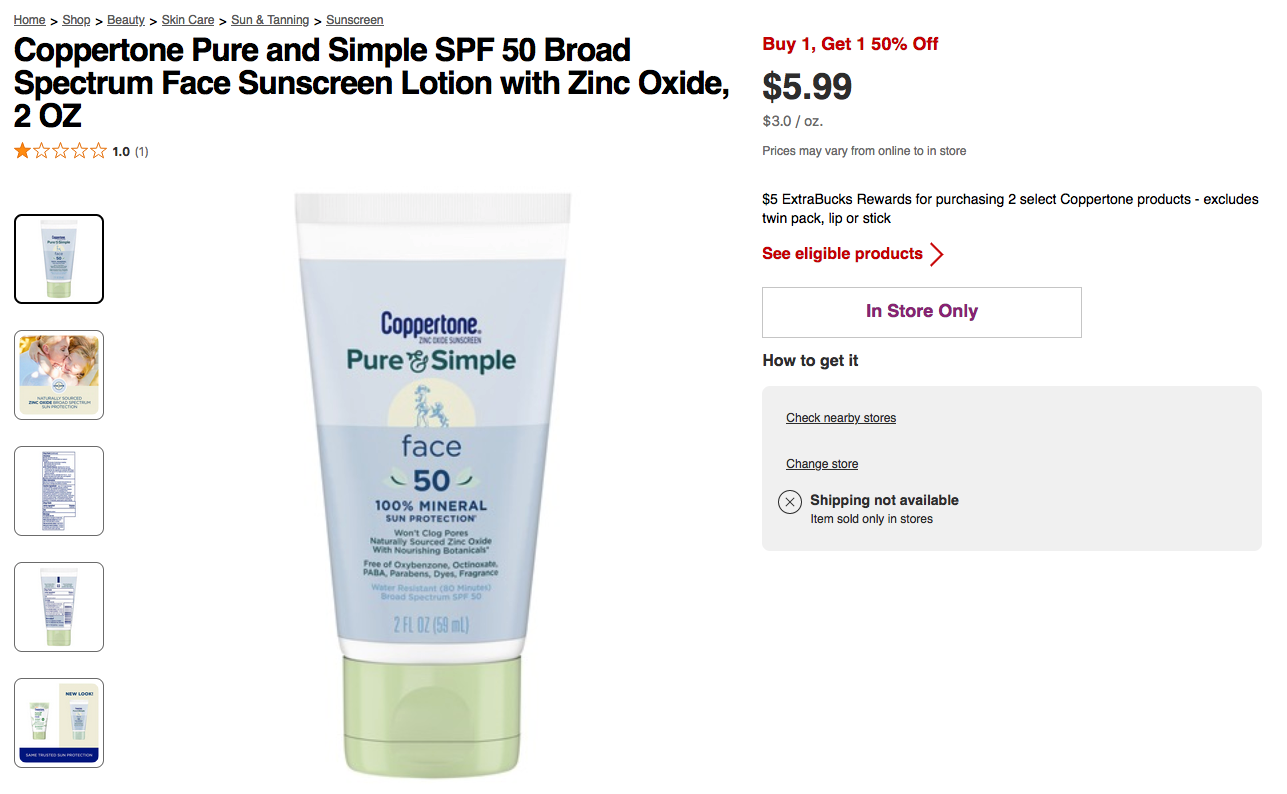
Task: Open the Beauty breadcrumb link
Action: pos(126,20)
